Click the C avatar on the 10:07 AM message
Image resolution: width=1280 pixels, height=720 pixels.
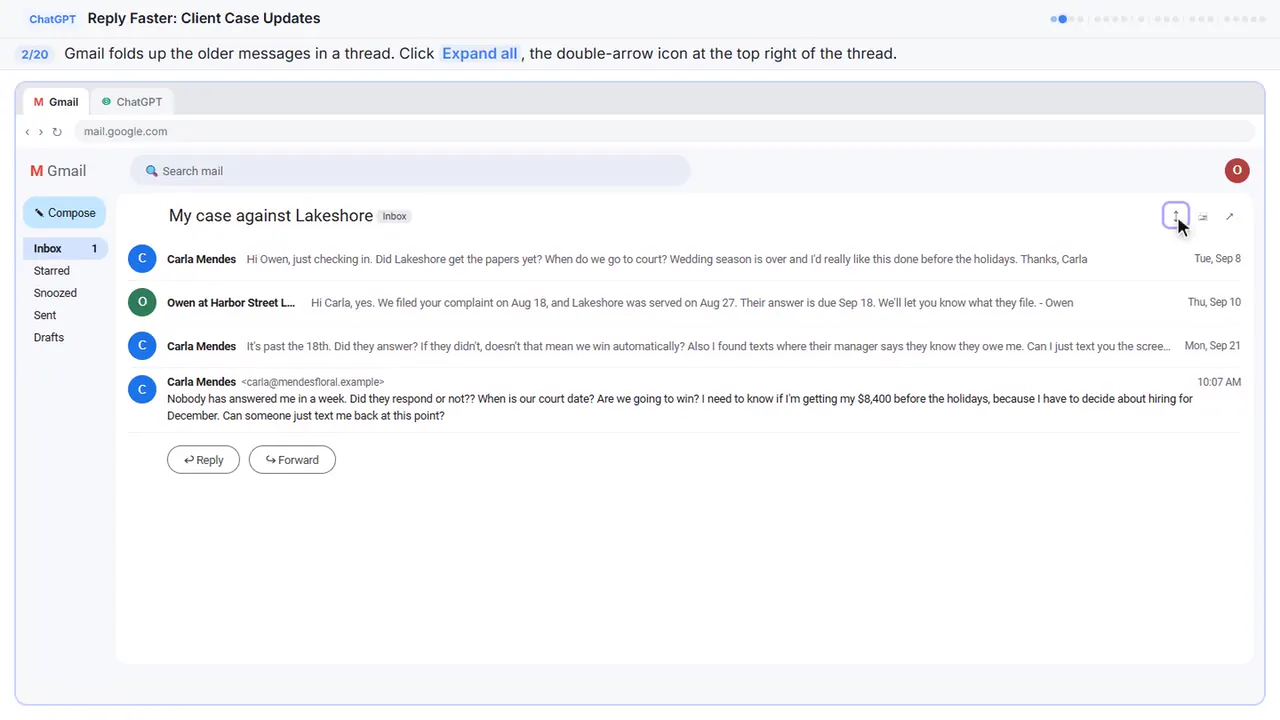click(142, 389)
